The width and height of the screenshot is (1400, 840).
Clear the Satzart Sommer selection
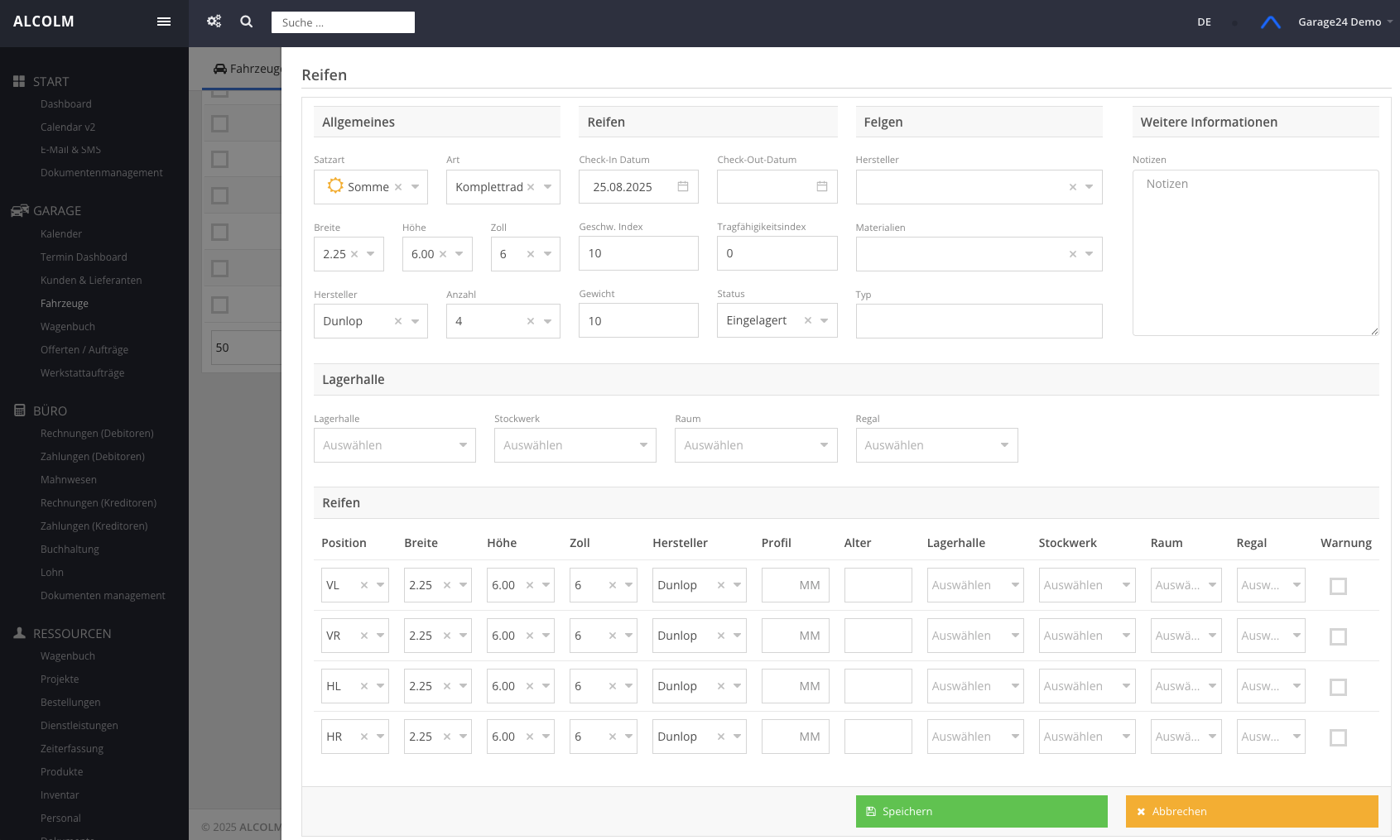[x=398, y=187]
